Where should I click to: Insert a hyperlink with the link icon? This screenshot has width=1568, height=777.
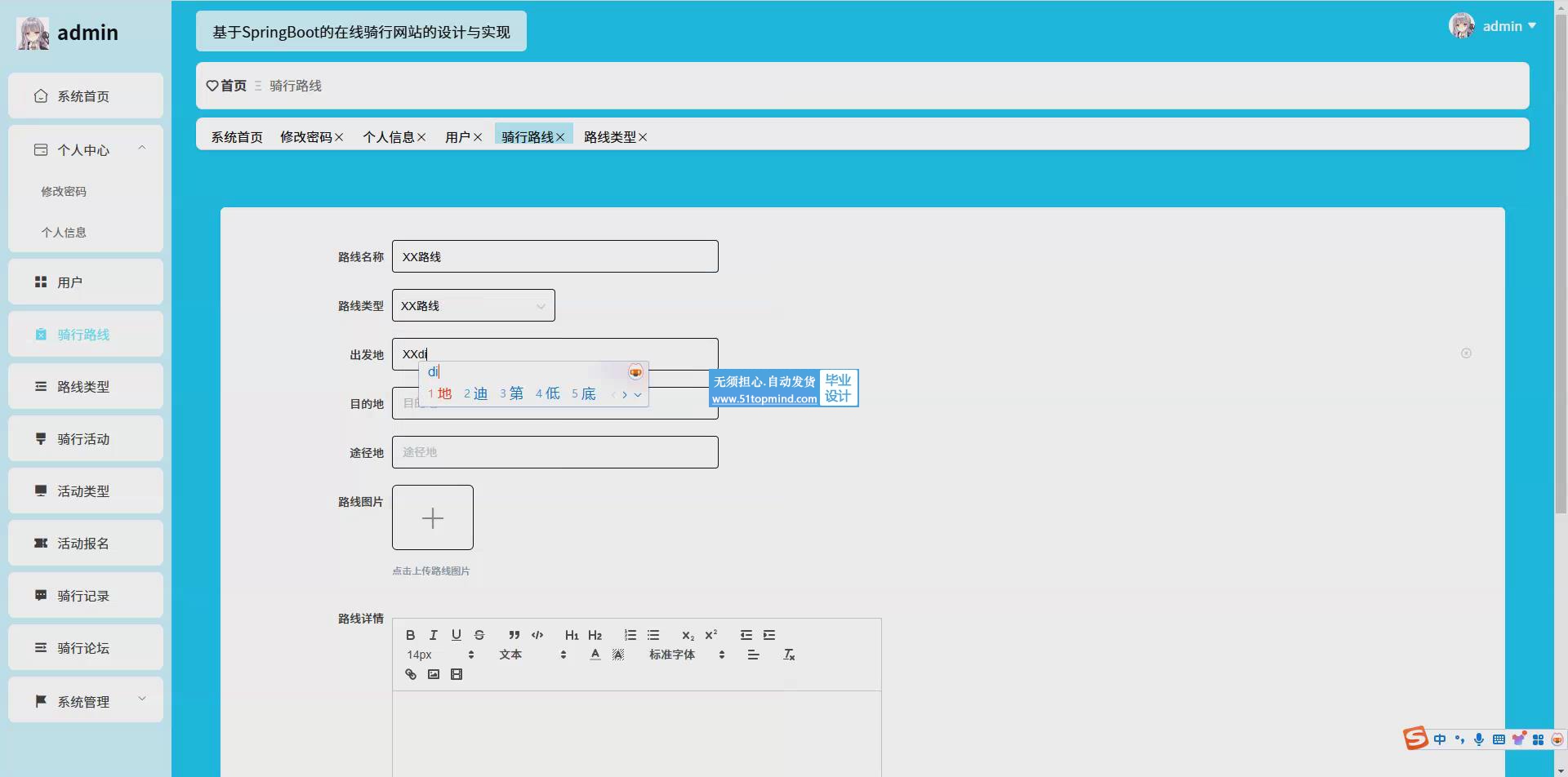[x=411, y=674]
